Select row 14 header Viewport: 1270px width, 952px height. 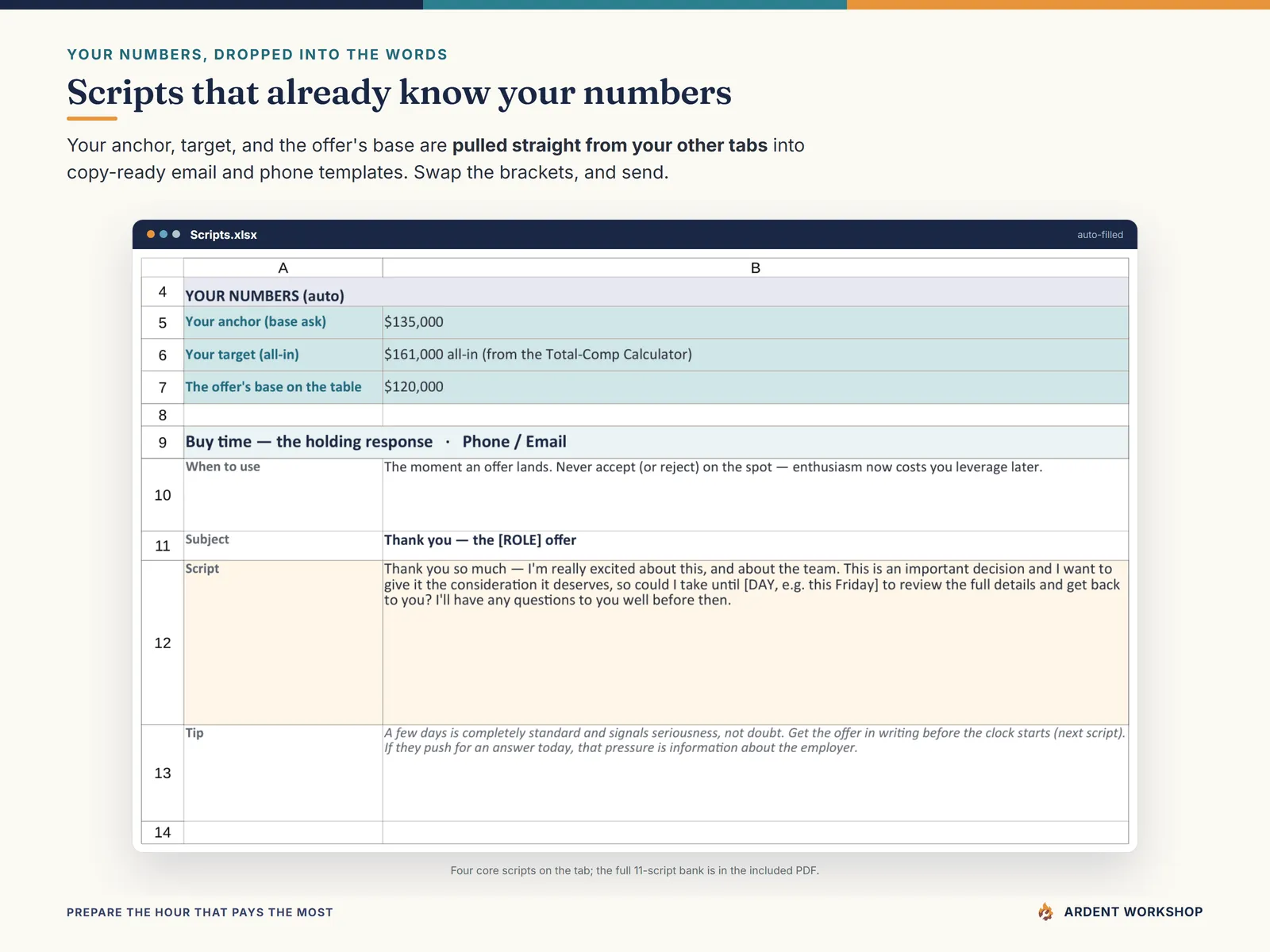(163, 832)
